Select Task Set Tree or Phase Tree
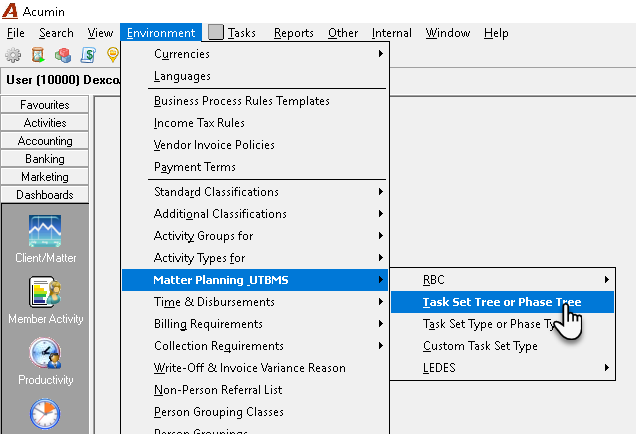This screenshot has width=636, height=434. pyautogui.click(x=503, y=302)
